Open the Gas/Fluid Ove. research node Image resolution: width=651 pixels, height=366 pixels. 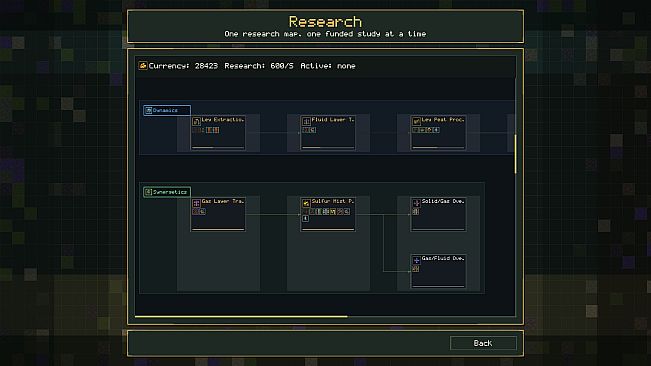pos(438,271)
